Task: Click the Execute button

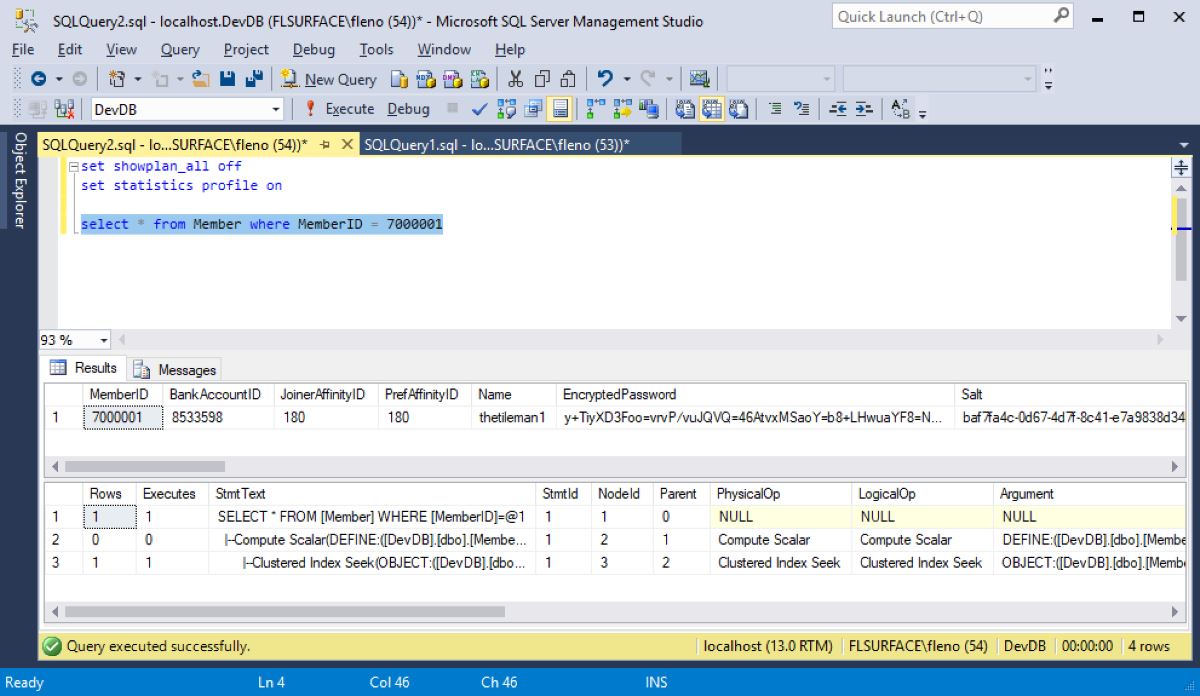Action: pos(338,109)
